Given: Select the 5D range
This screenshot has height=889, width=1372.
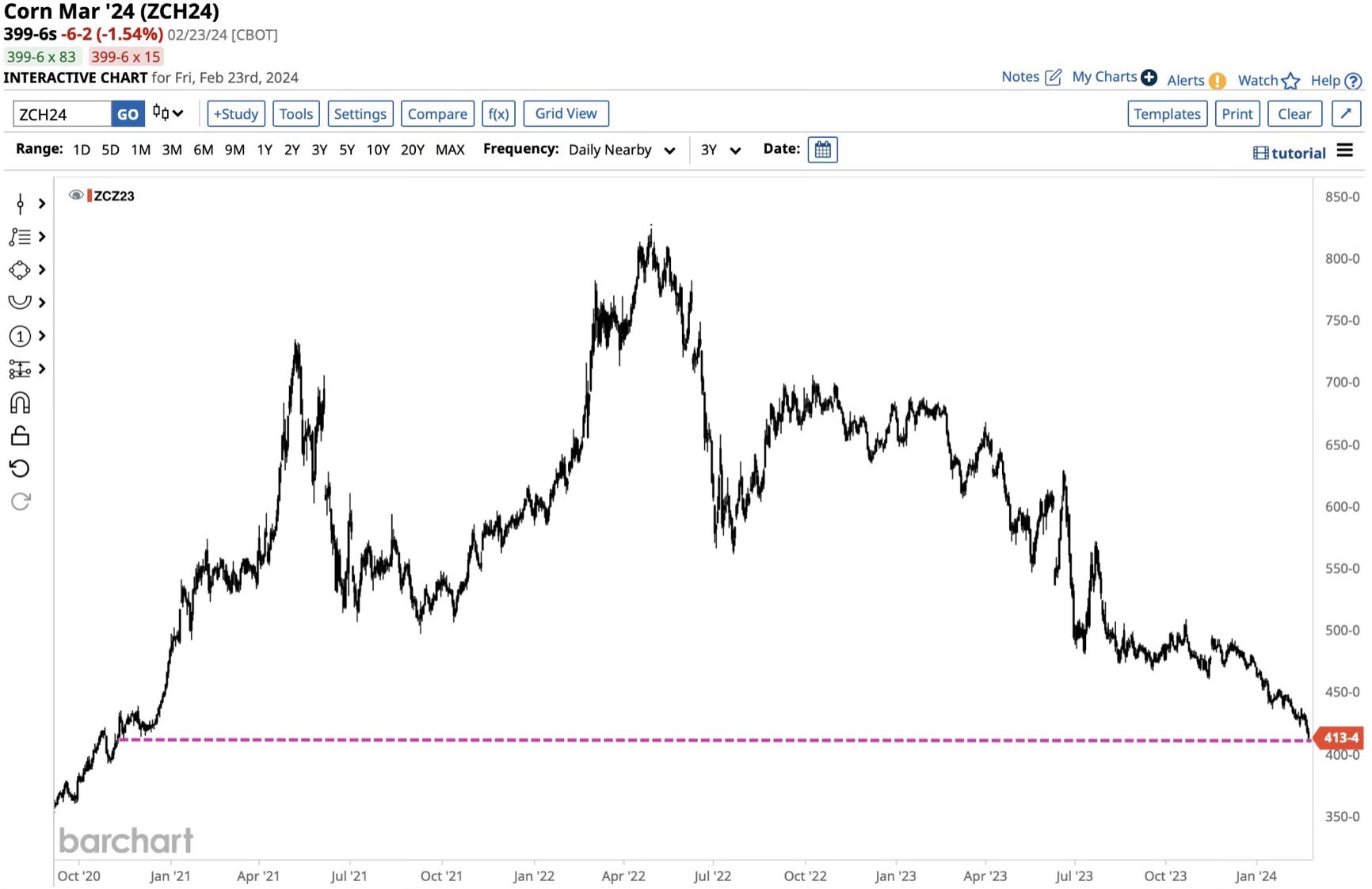Looking at the screenshot, I should [x=110, y=150].
